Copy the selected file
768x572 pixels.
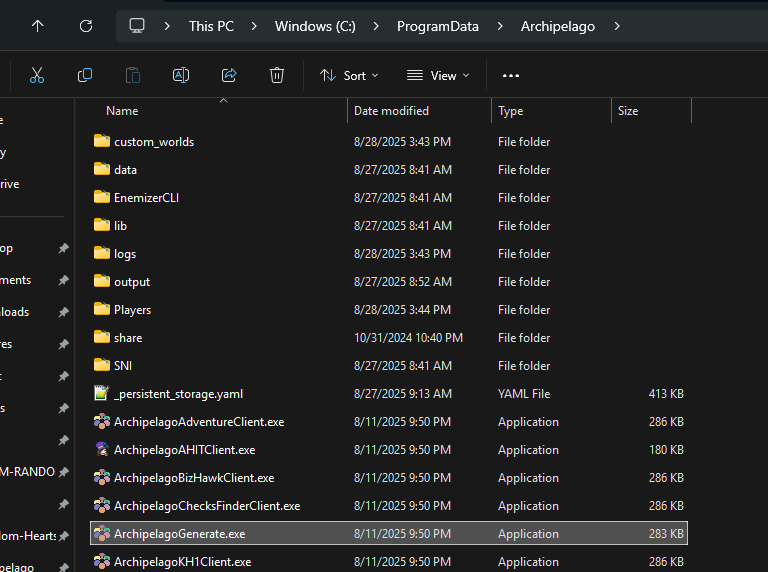click(85, 75)
